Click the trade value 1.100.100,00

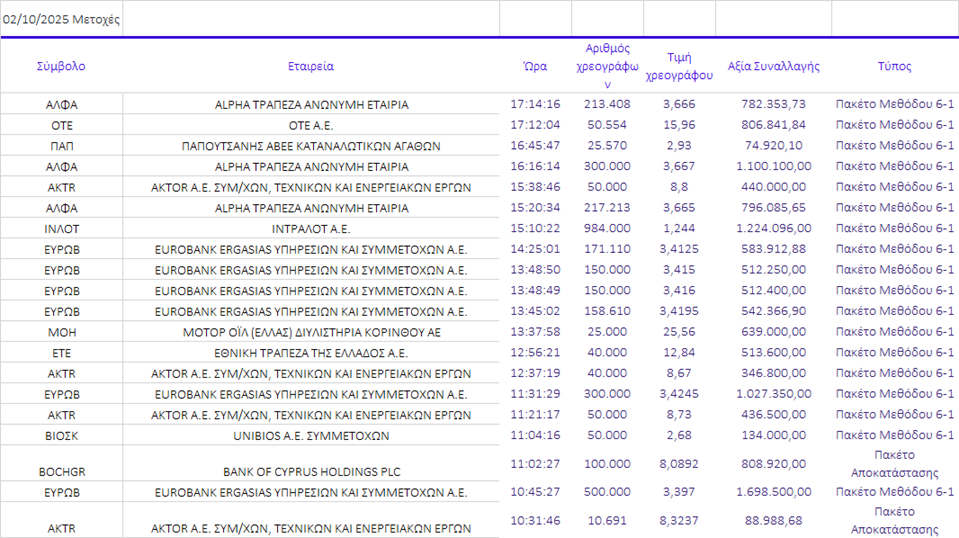pyautogui.click(x=774, y=166)
